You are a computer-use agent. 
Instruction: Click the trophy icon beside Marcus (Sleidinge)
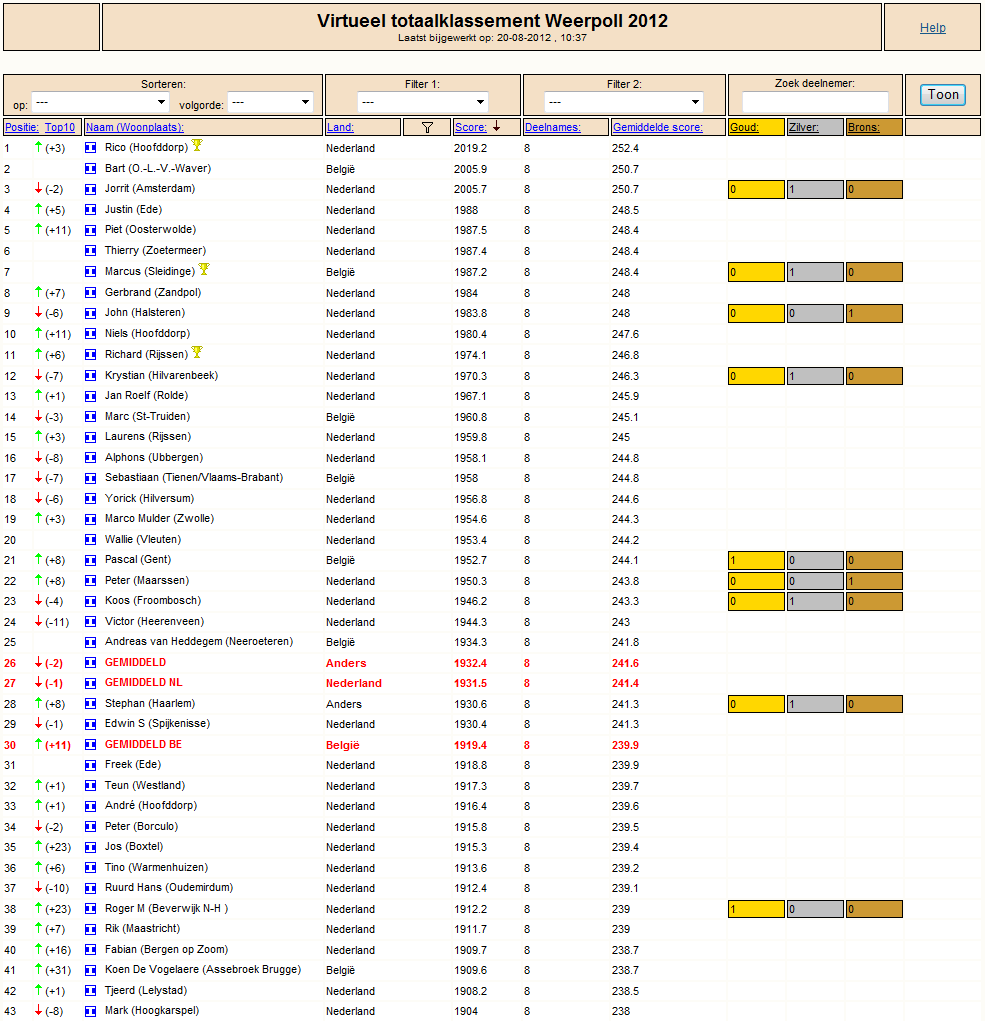click(x=204, y=269)
